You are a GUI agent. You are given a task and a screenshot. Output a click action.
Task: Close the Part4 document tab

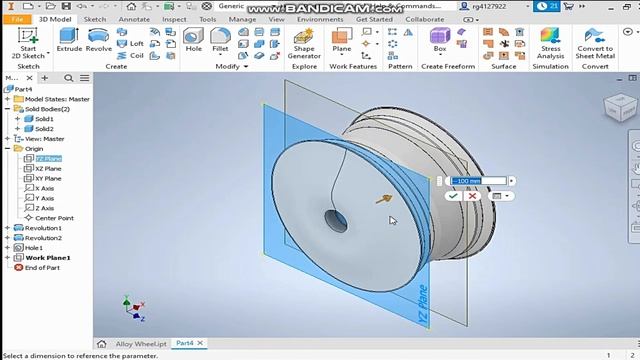pyautogui.click(x=200, y=343)
